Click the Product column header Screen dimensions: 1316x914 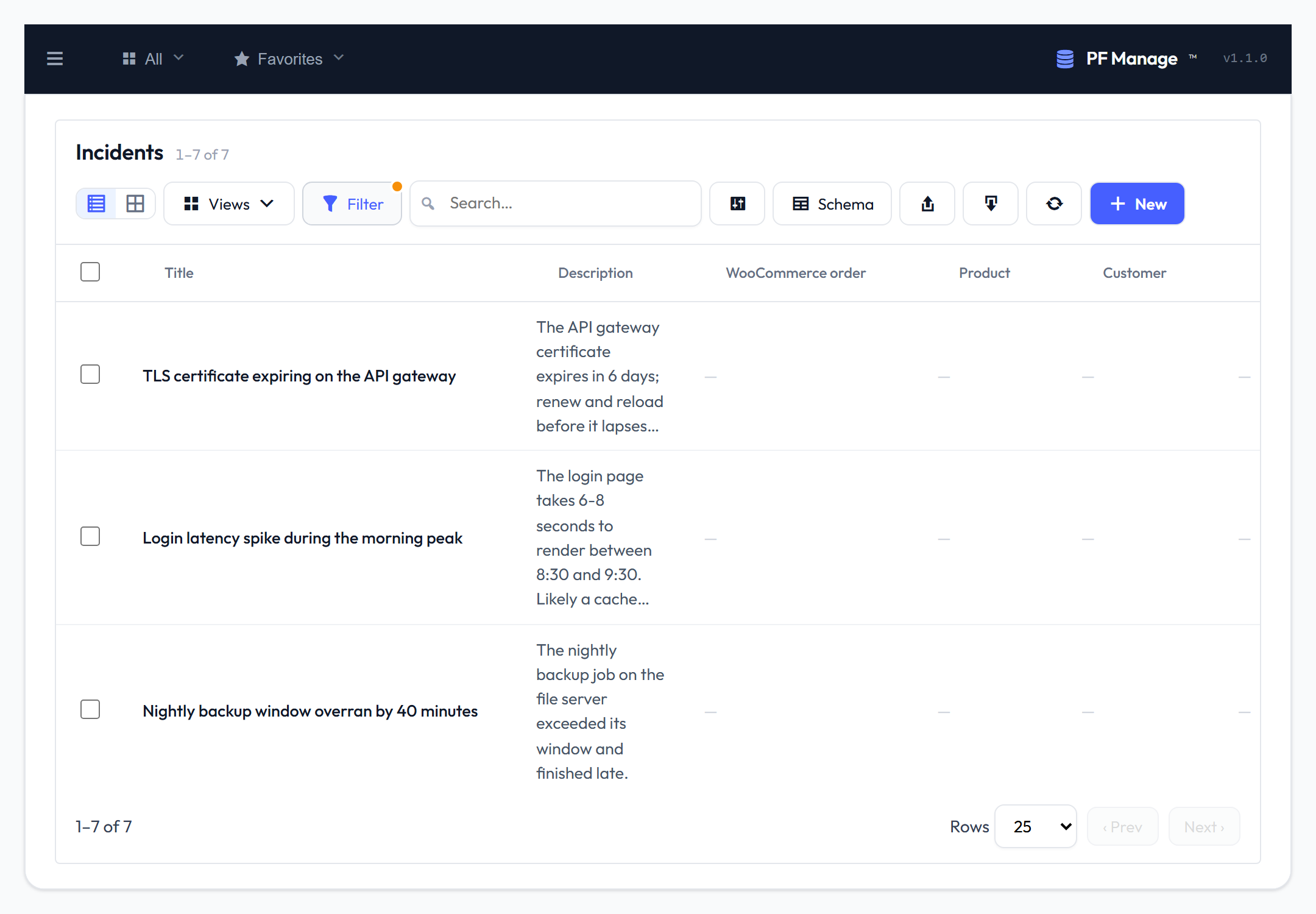point(985,273)
